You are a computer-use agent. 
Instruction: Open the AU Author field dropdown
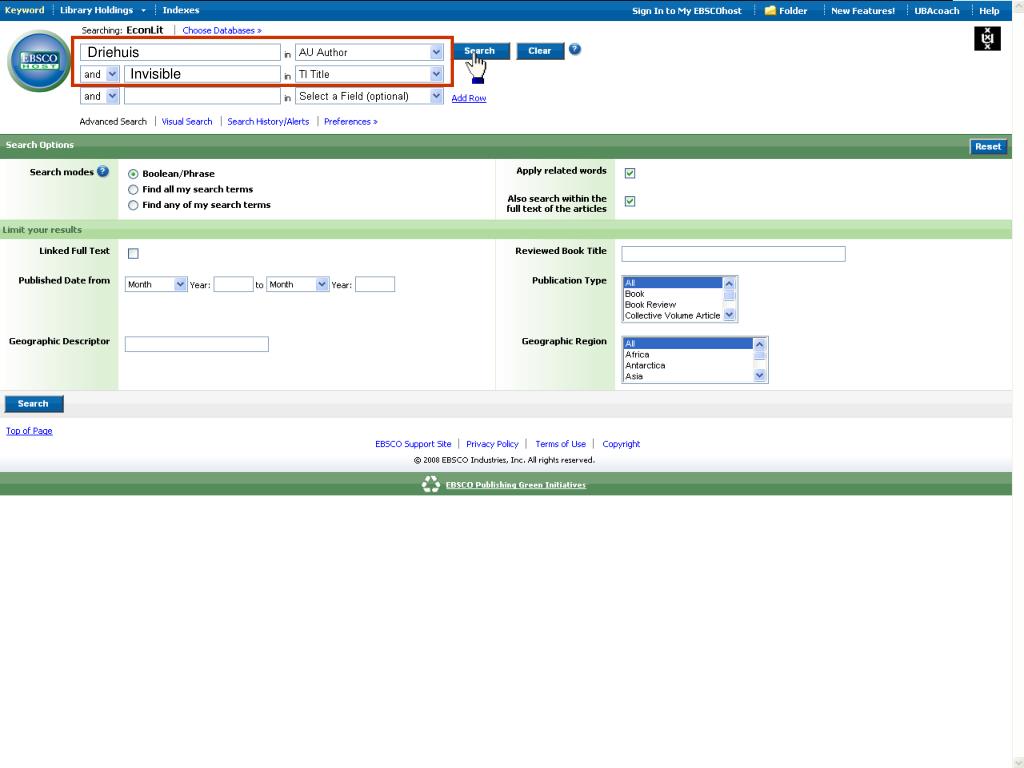click(x=370, y=52)
